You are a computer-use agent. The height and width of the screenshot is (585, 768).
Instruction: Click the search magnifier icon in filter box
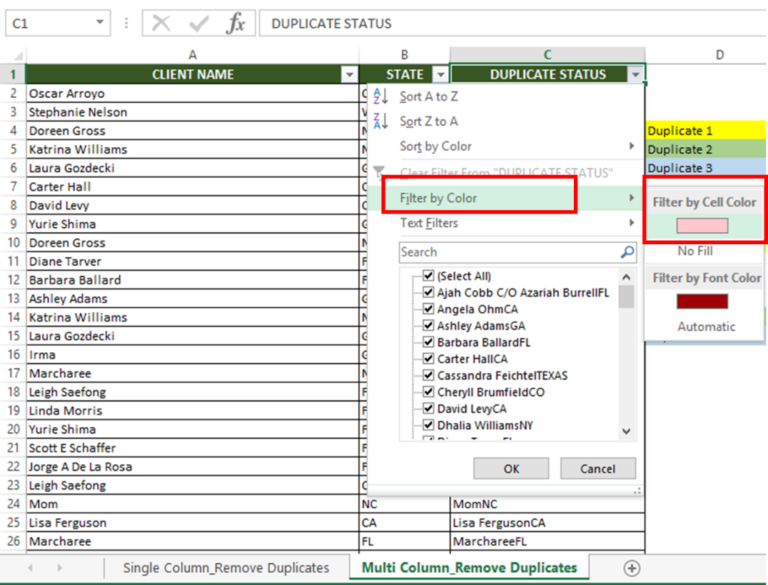point(627,252)
